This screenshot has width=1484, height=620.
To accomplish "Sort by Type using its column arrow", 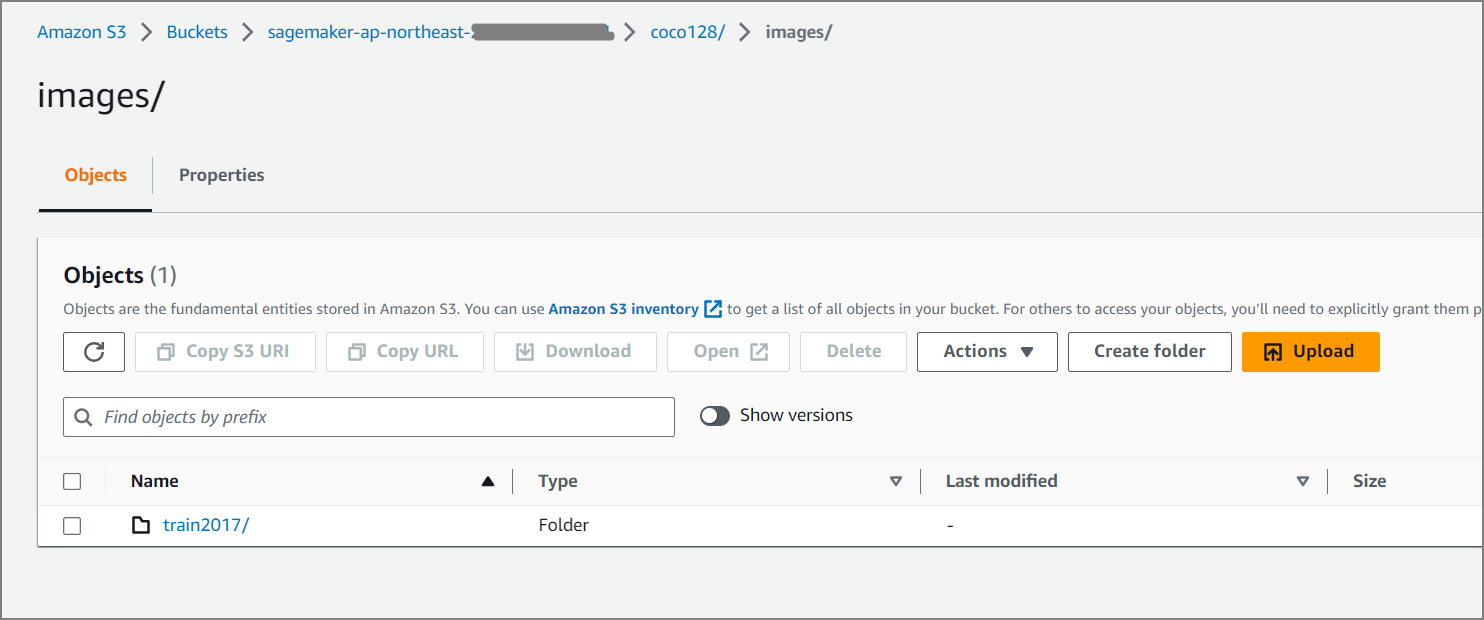I will click(x=896, y=482).
